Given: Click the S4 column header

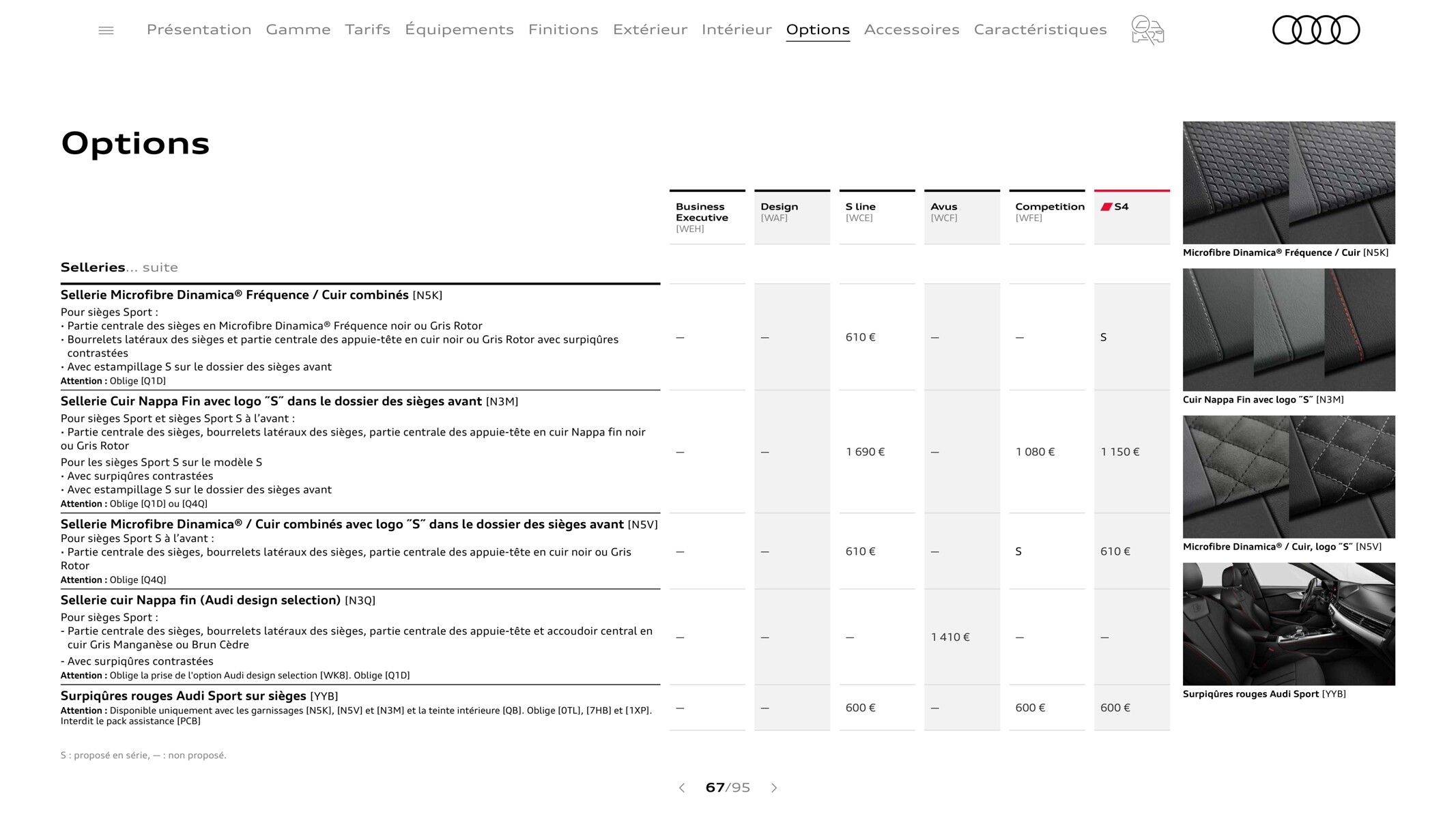Looking at the screenshot, I should coord(1132,217).
